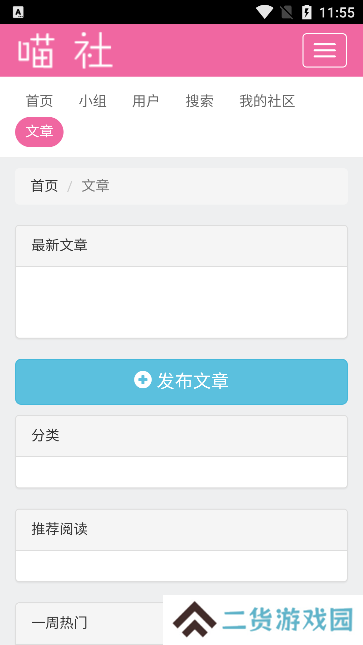Tap the 推荐阅读 panel header
This screenshot has width=363, height=645.
[182, 530]
